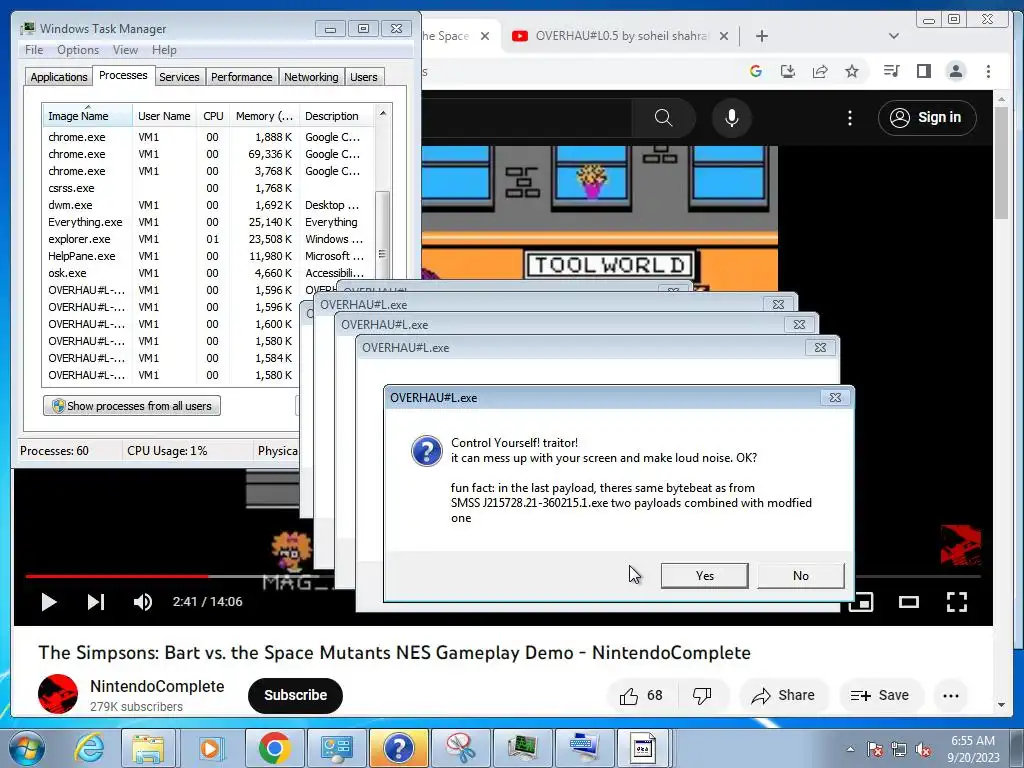Save video to a playlist
The height and width of the screenshot is (768, 1024).
tap(880, 696)
